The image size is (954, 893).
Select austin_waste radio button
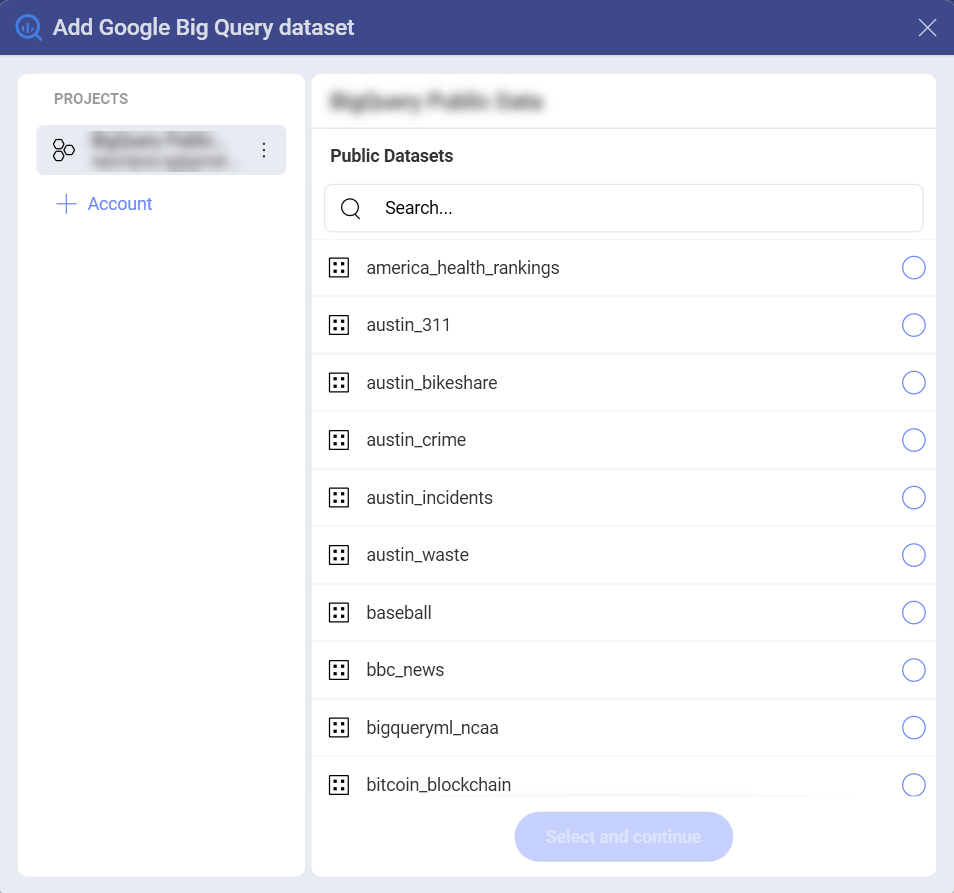tap(913, 555)
